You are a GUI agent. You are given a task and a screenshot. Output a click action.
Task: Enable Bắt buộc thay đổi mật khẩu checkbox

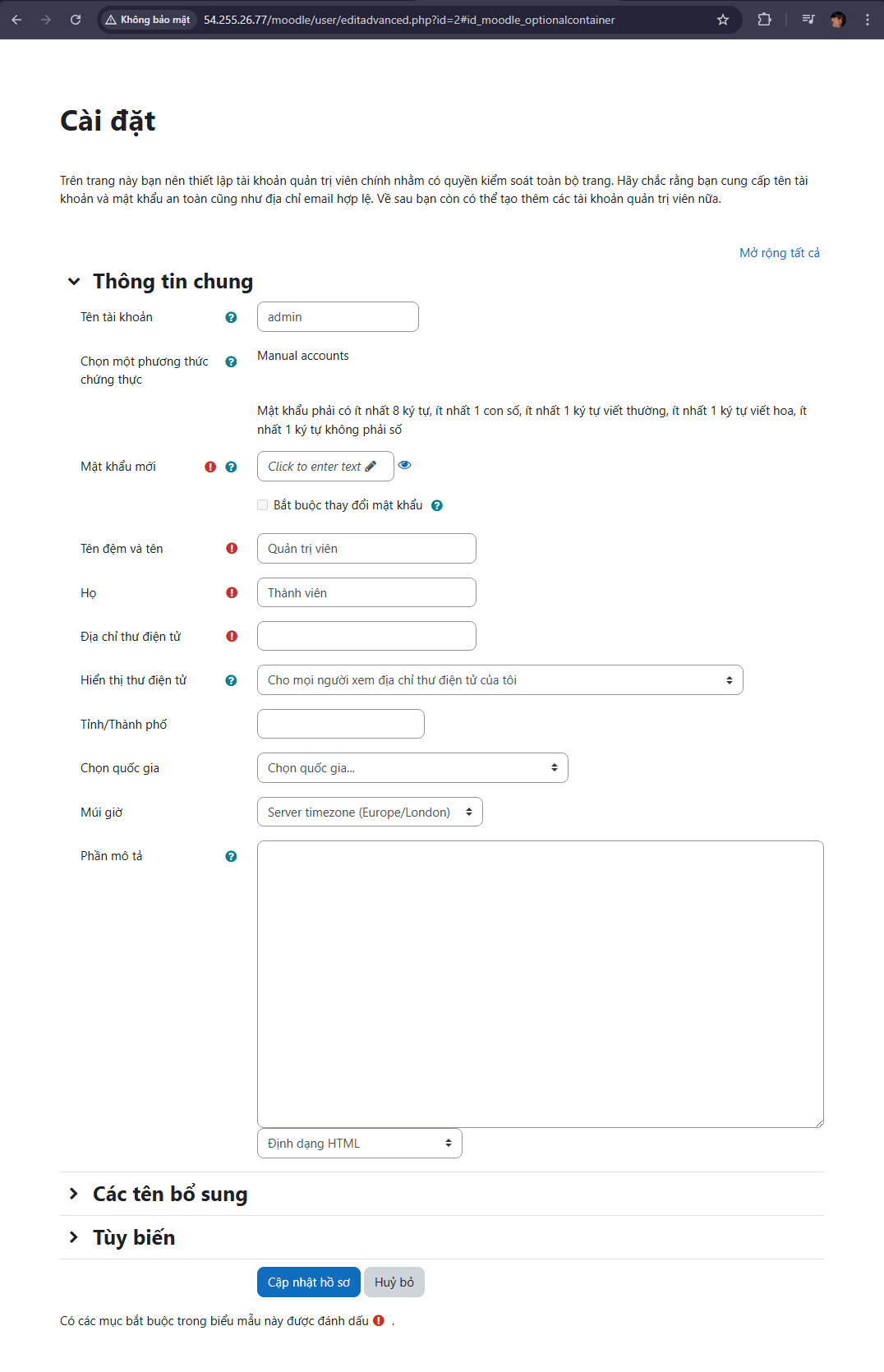pos(263,505)
